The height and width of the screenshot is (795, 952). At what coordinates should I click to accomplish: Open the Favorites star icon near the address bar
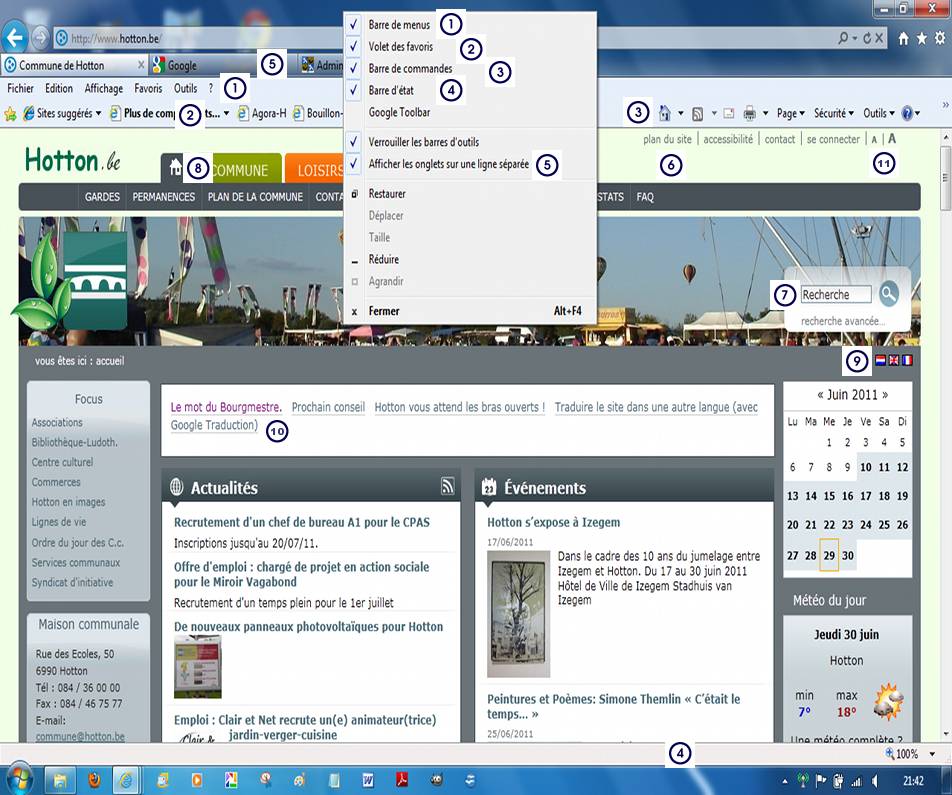pyautogui.click(x=921, y=39)
